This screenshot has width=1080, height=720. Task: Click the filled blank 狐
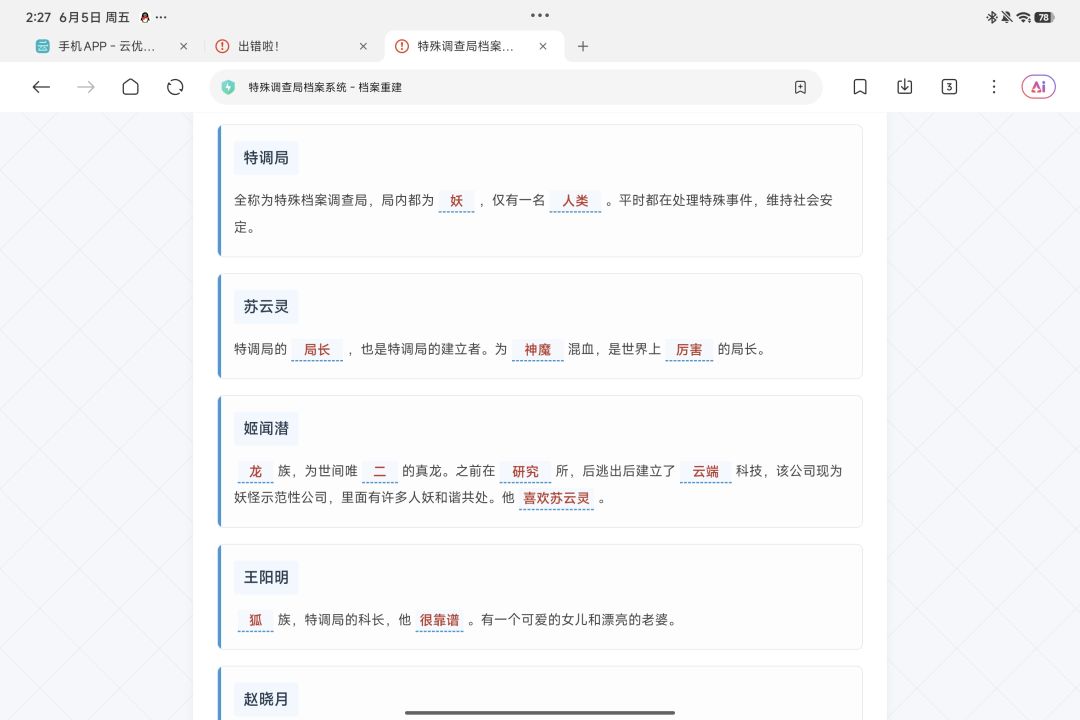(256, 620)
